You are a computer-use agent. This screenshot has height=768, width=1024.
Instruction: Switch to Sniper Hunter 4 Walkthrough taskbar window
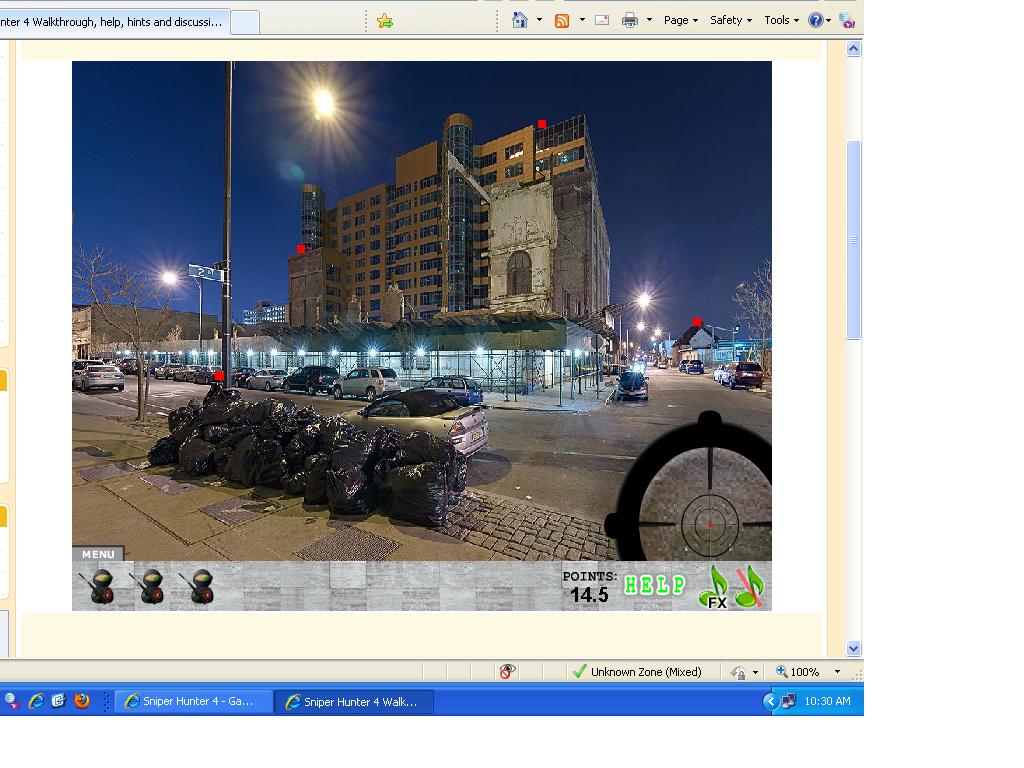[358, 702]
